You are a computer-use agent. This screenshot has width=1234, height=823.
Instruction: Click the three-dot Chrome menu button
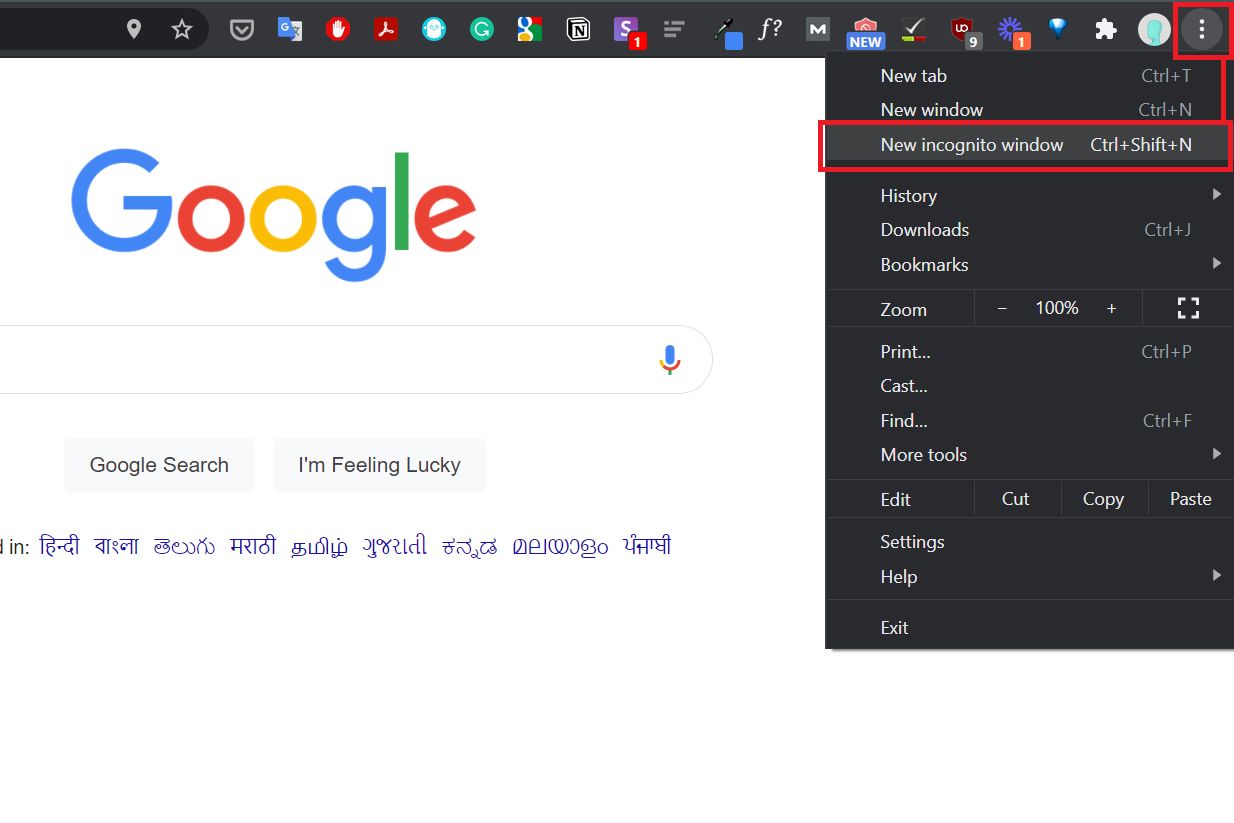click(1202, 30)
